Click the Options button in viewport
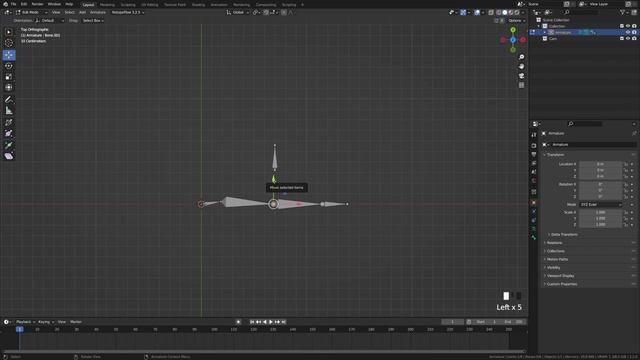Viewport: 640px width, 360px height. (x=516, y=20)
